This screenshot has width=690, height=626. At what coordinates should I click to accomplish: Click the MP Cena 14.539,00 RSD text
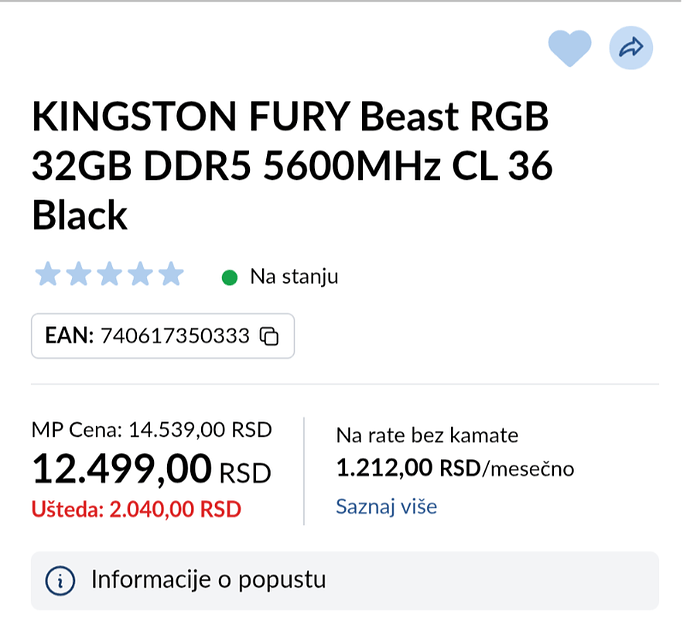[152, 429]
